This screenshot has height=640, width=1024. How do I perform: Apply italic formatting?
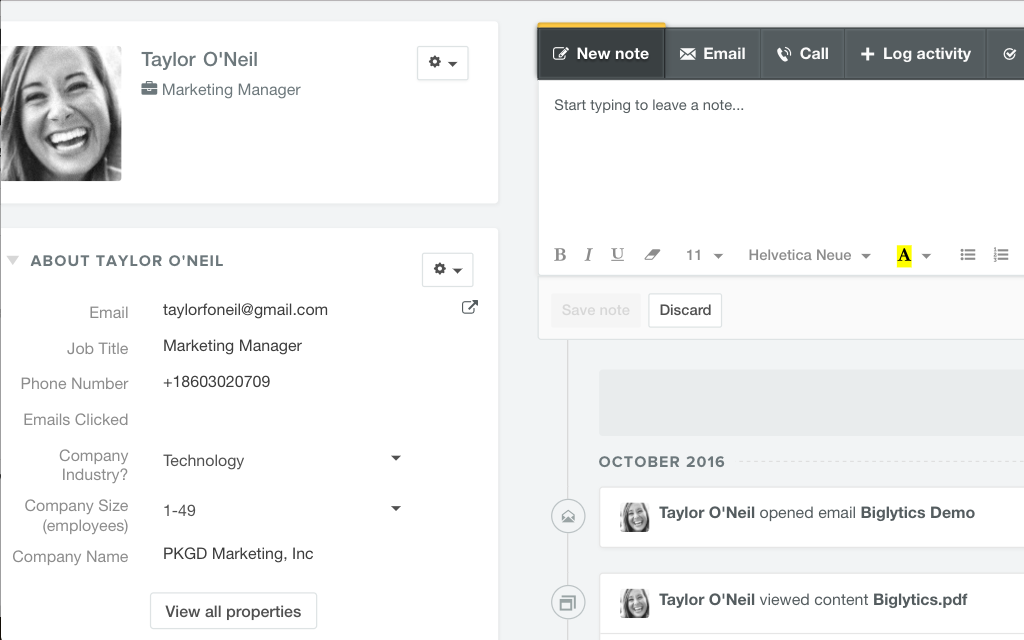(588, 254)
